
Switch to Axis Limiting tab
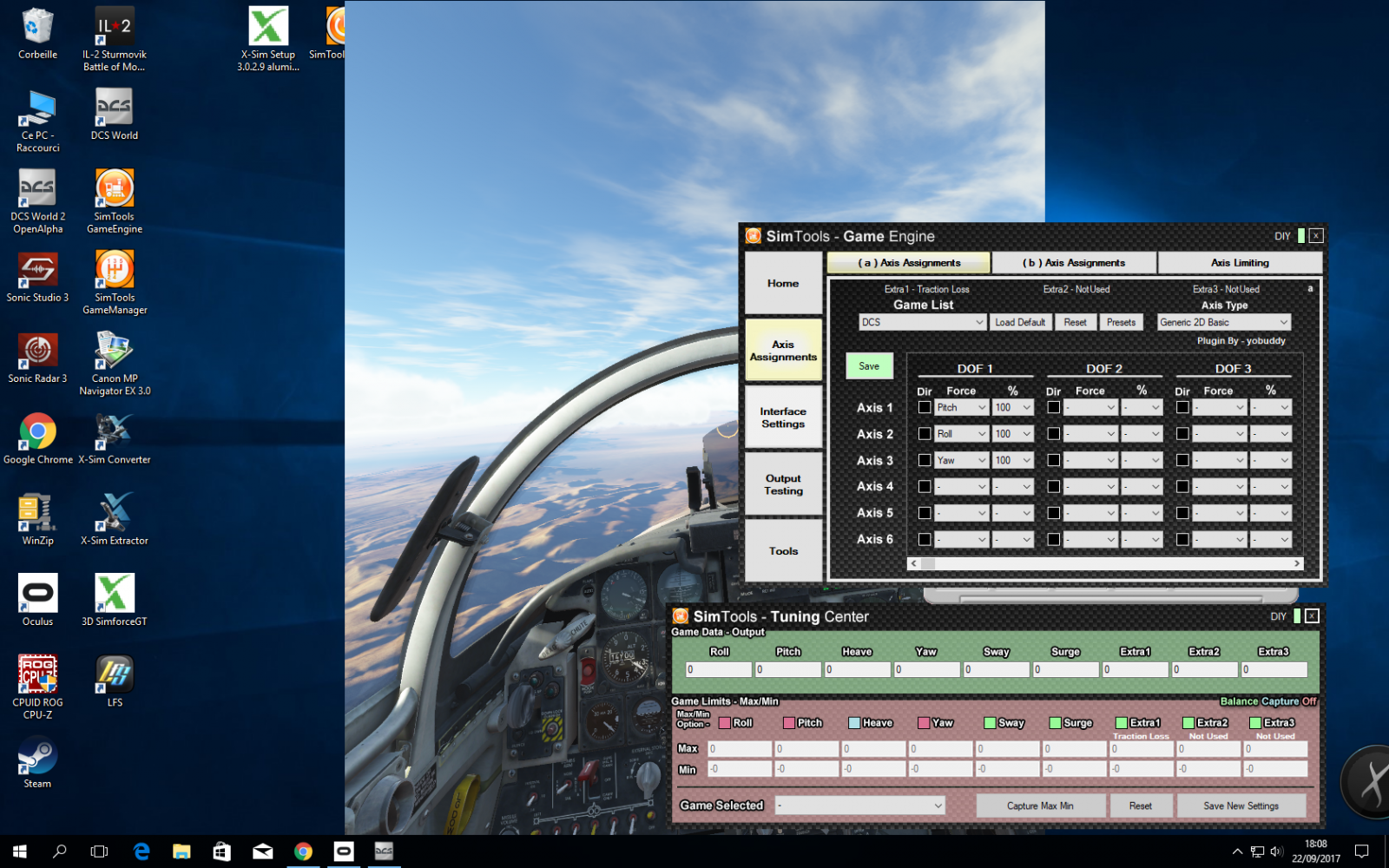[1239, 263]
